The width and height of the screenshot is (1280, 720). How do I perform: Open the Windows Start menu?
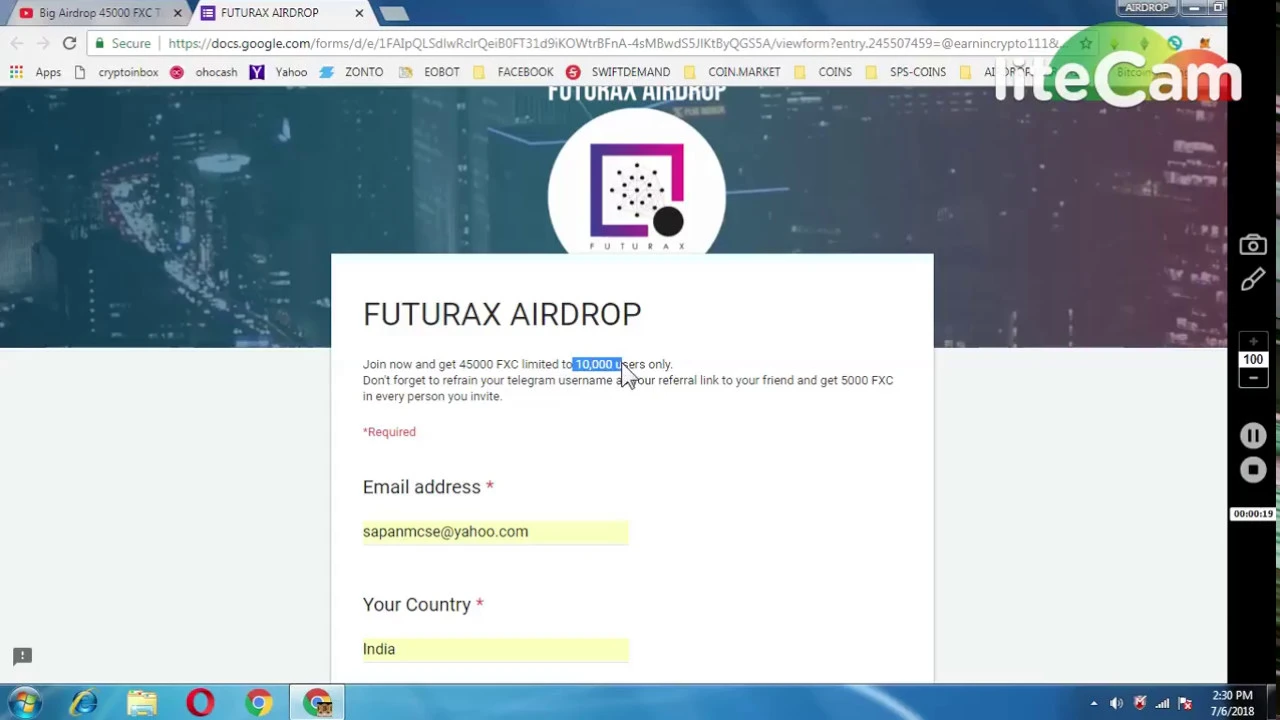pyautogui.click(x=24, y=703)
